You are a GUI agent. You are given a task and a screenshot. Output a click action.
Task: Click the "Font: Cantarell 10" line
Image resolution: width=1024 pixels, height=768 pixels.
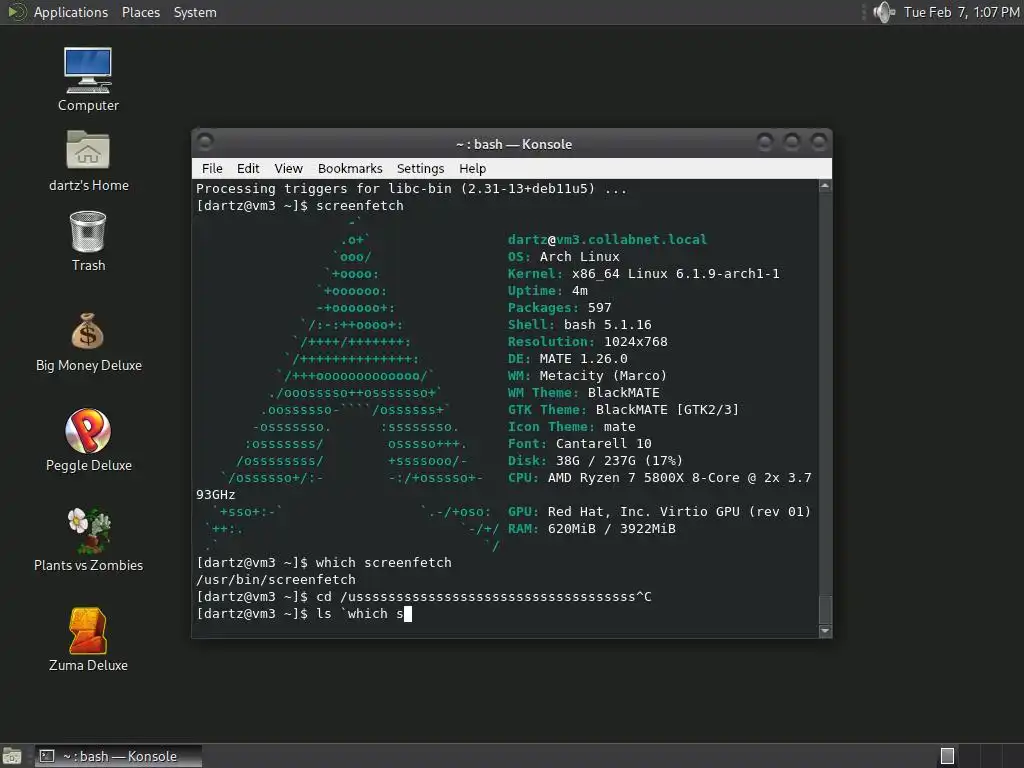tap(580, 443)
